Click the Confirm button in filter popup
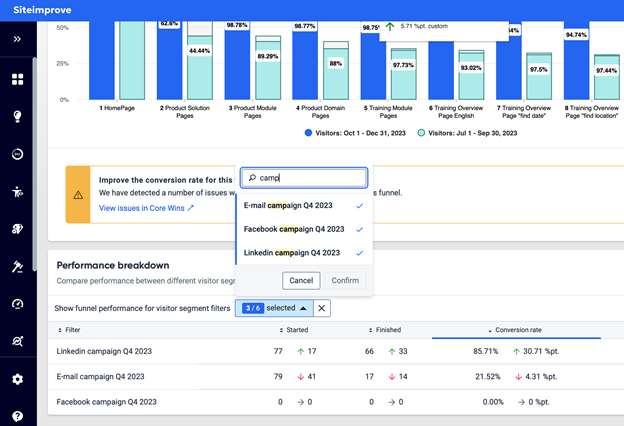Viewport: 624px width, 426px height. click(x=345, y=281)
